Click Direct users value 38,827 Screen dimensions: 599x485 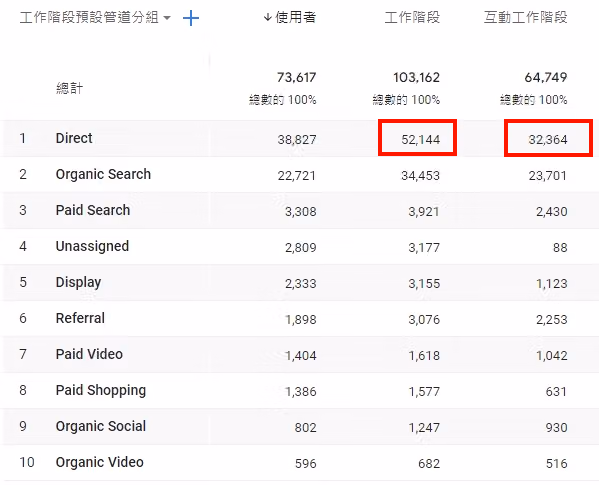coord(297,140)
